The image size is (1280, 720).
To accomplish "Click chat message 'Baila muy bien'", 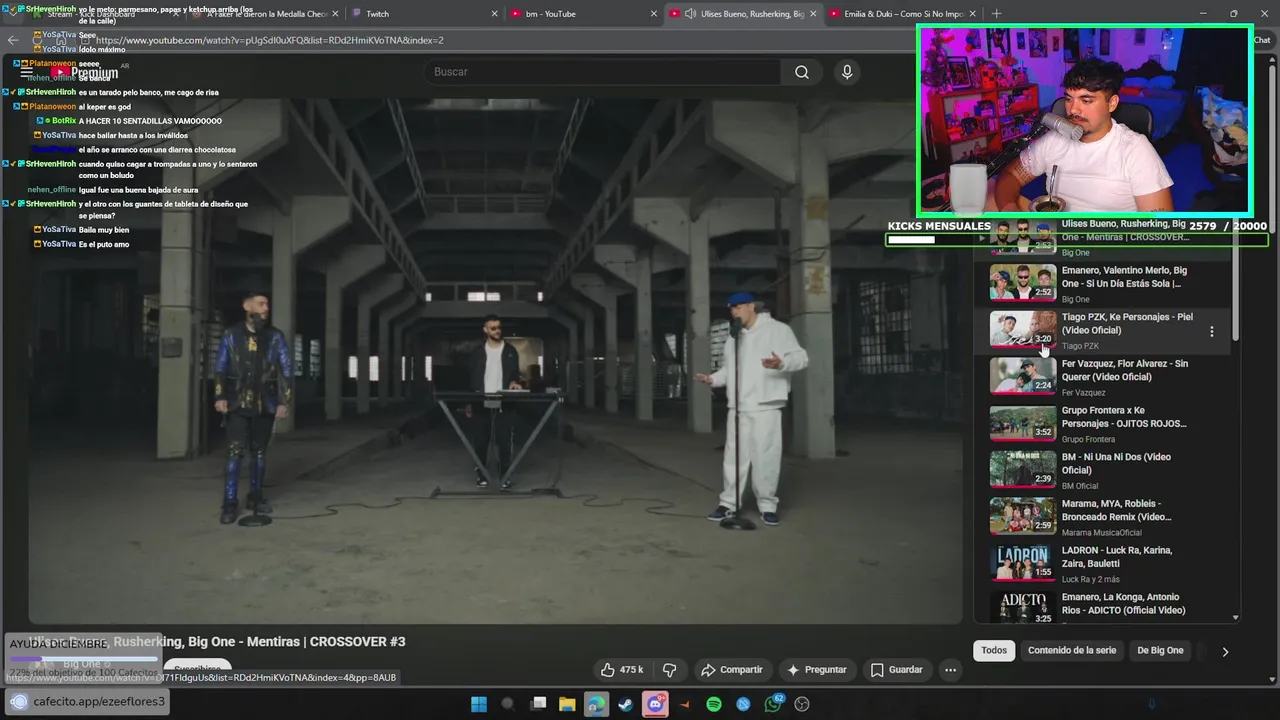I will (104, 230).
